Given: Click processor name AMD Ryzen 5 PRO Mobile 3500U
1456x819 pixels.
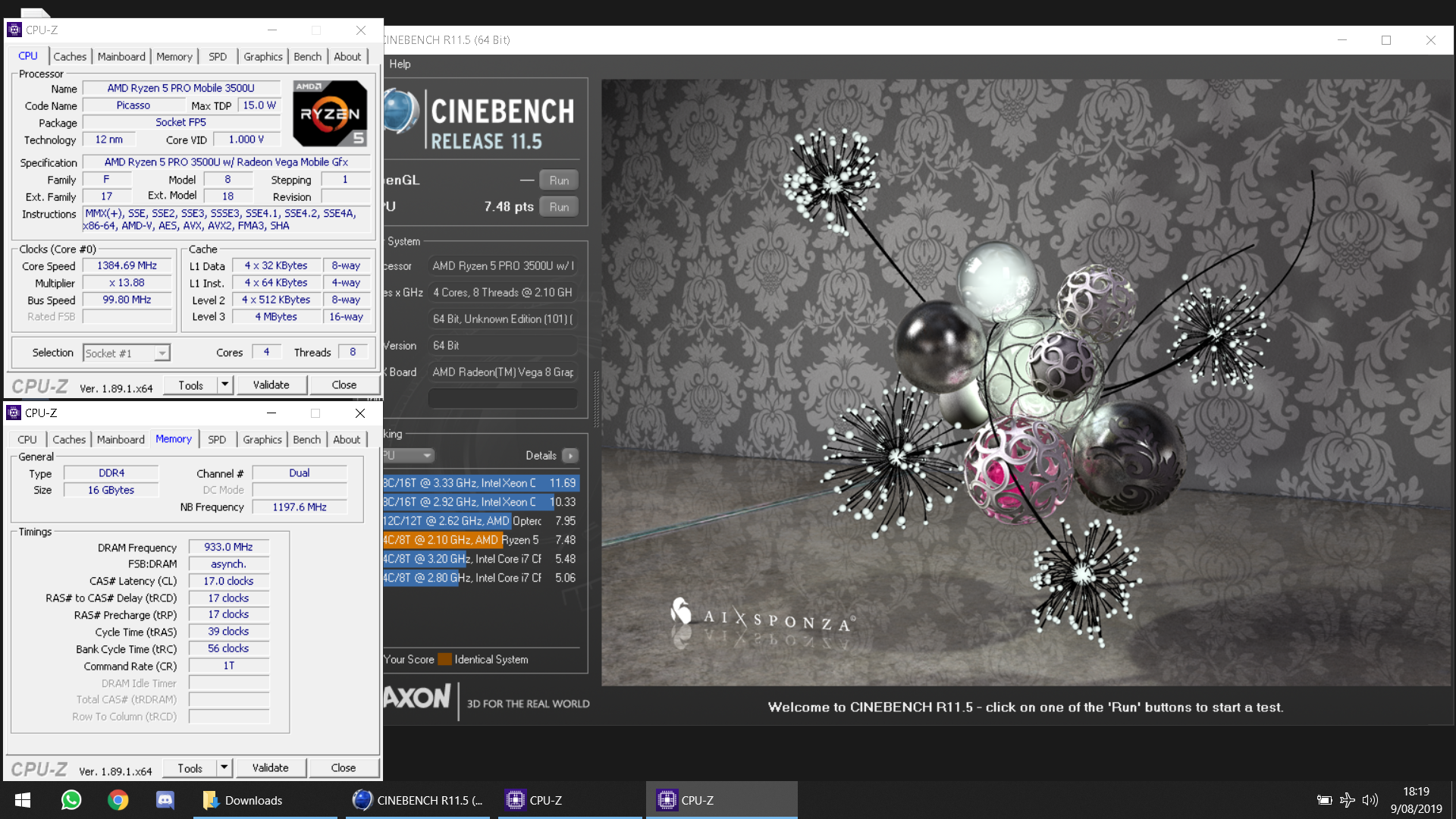Looking at the screenshot, I should (181, 89).
